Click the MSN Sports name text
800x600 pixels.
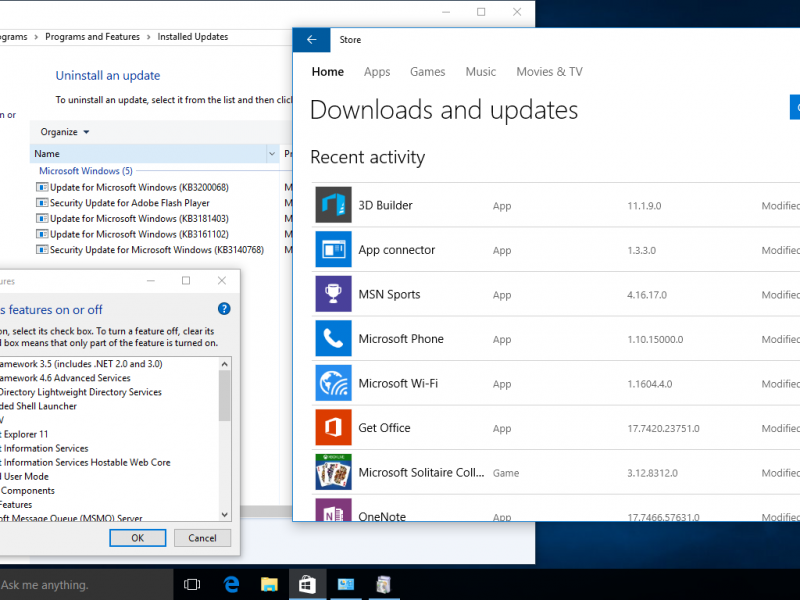[x=389, y=294]
